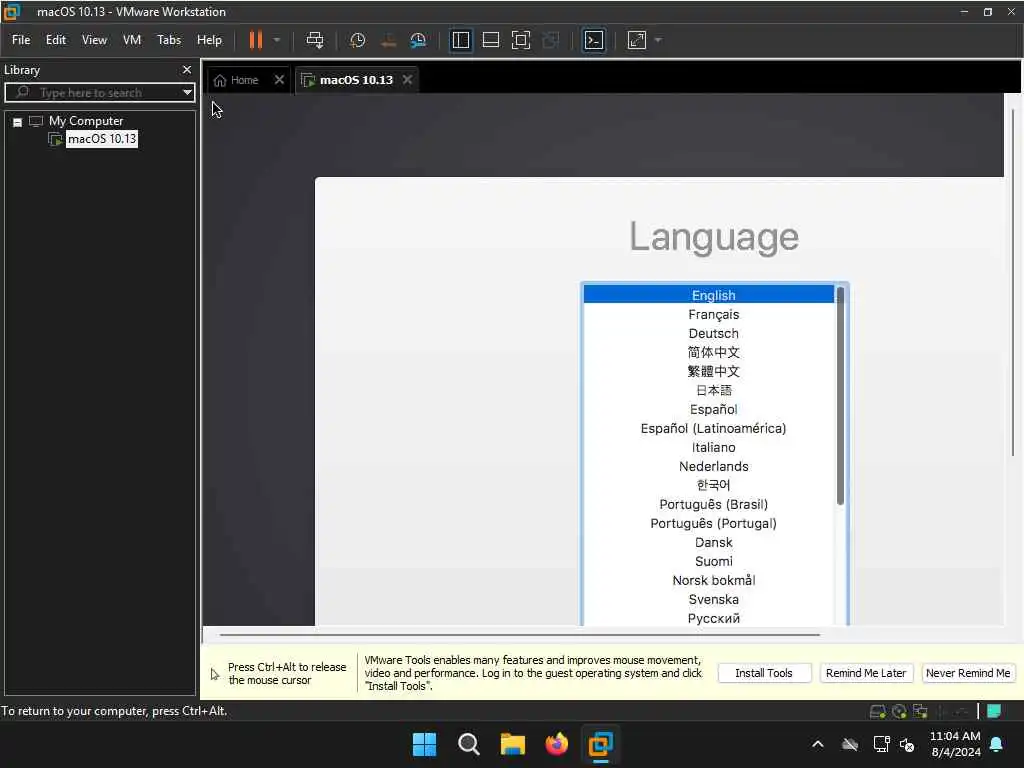Select Italiano in the language list

709,447
